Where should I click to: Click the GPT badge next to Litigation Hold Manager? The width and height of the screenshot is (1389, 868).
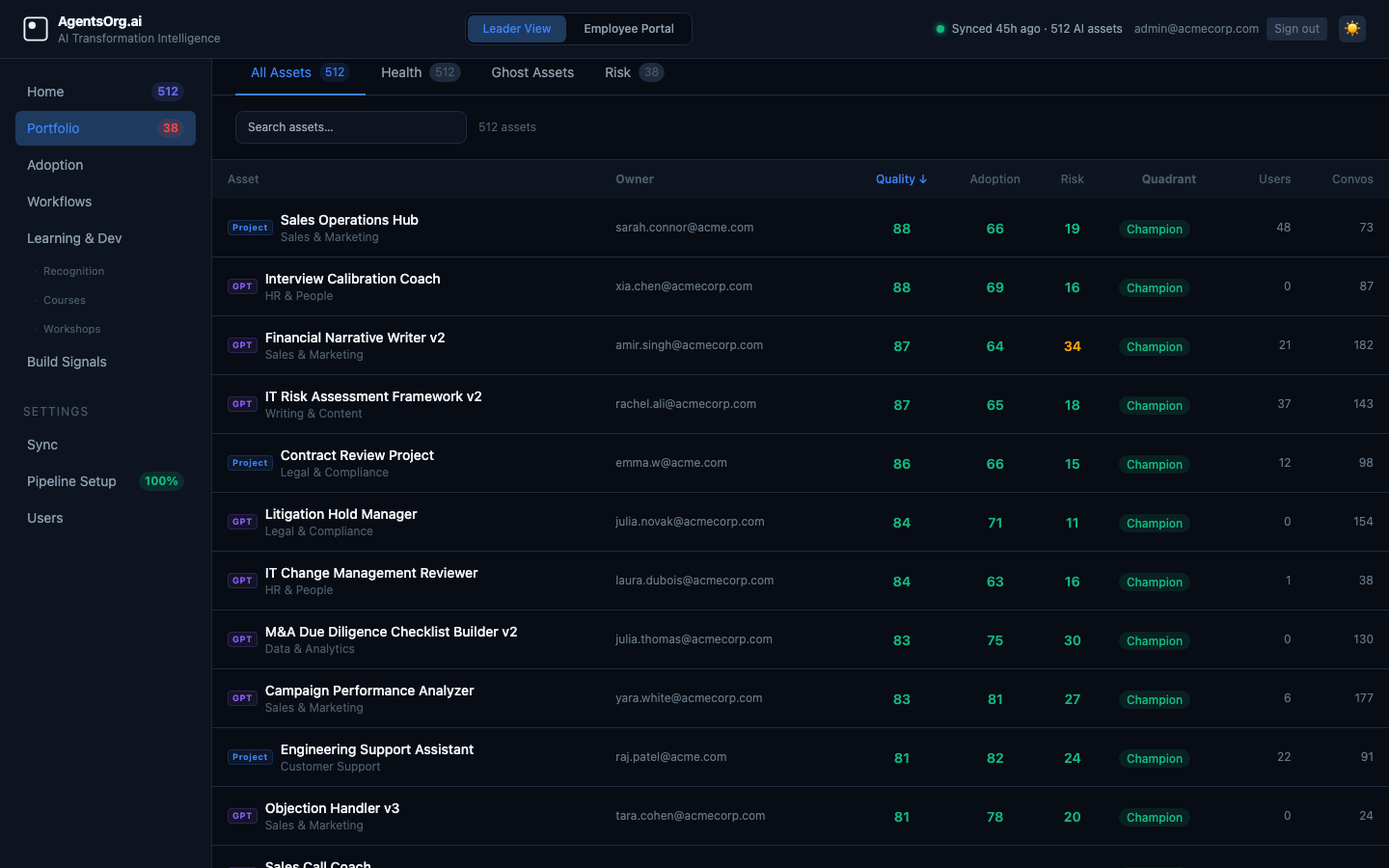[242, 522]
